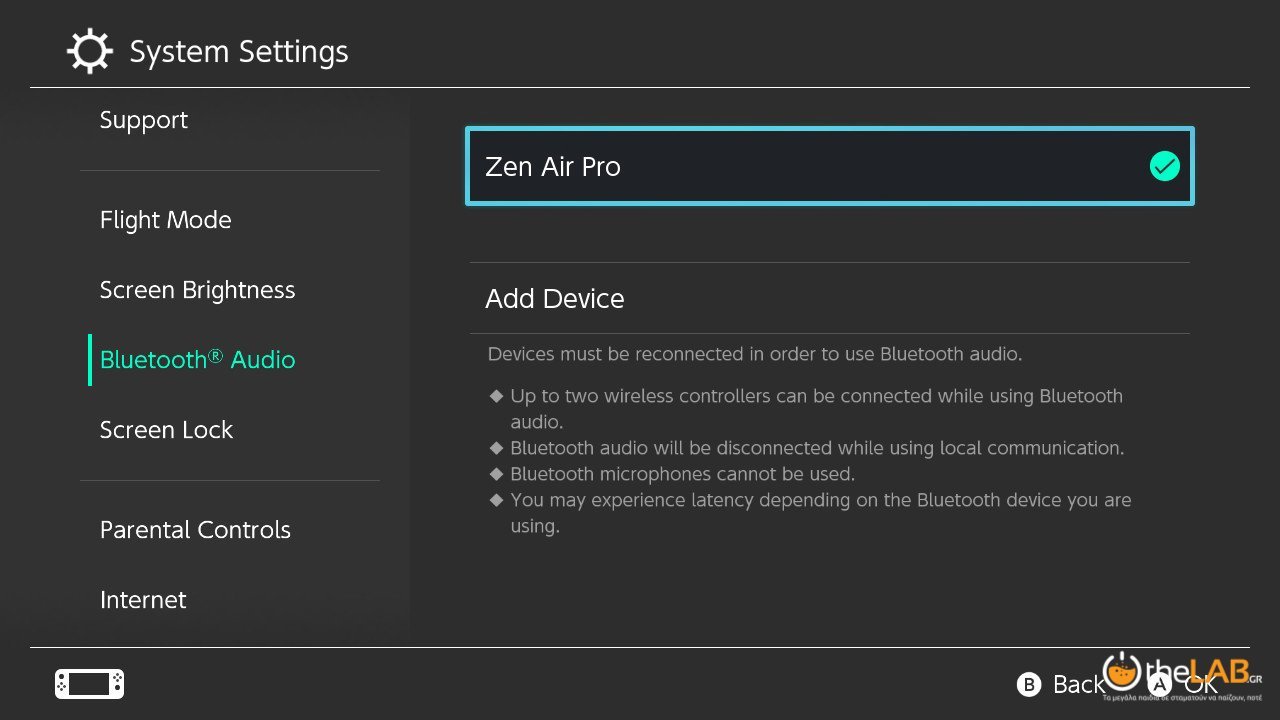This screenshot has width=1280, height=720.
Task: Open Flight Mode settings
Action: point(165,220)
